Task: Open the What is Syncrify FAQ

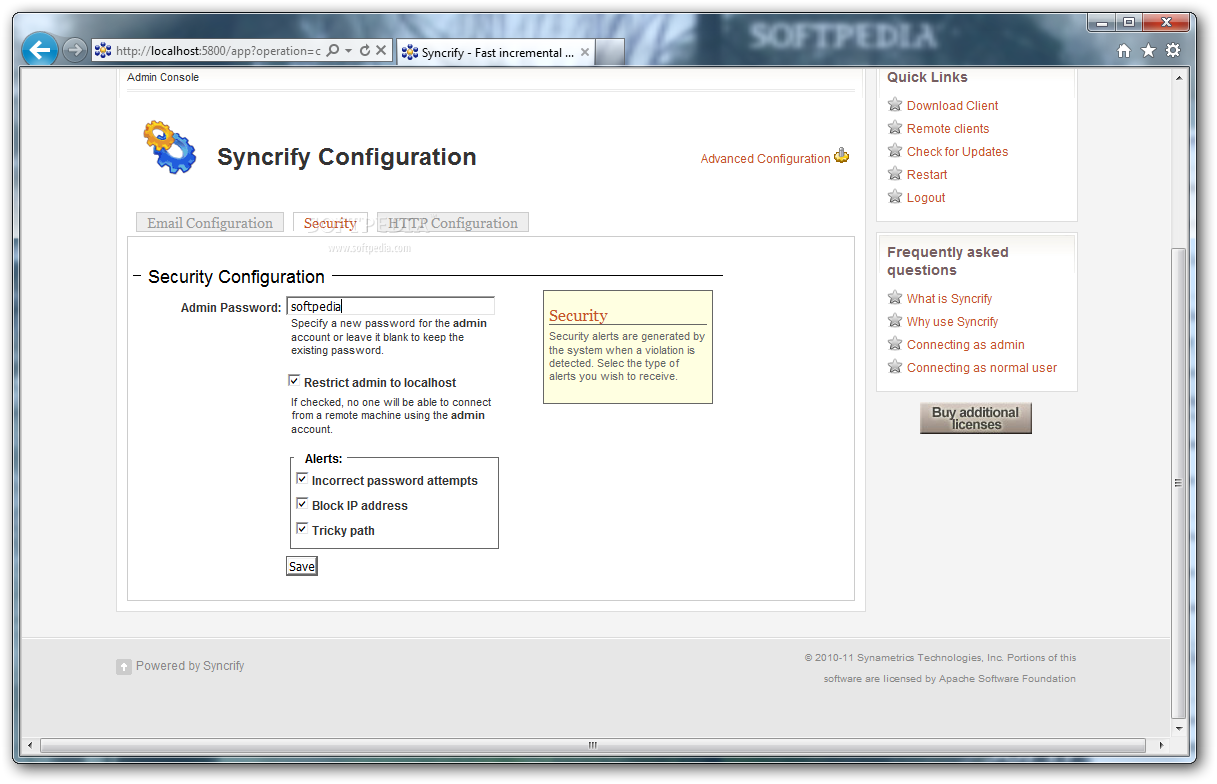Action: (949, 299)
